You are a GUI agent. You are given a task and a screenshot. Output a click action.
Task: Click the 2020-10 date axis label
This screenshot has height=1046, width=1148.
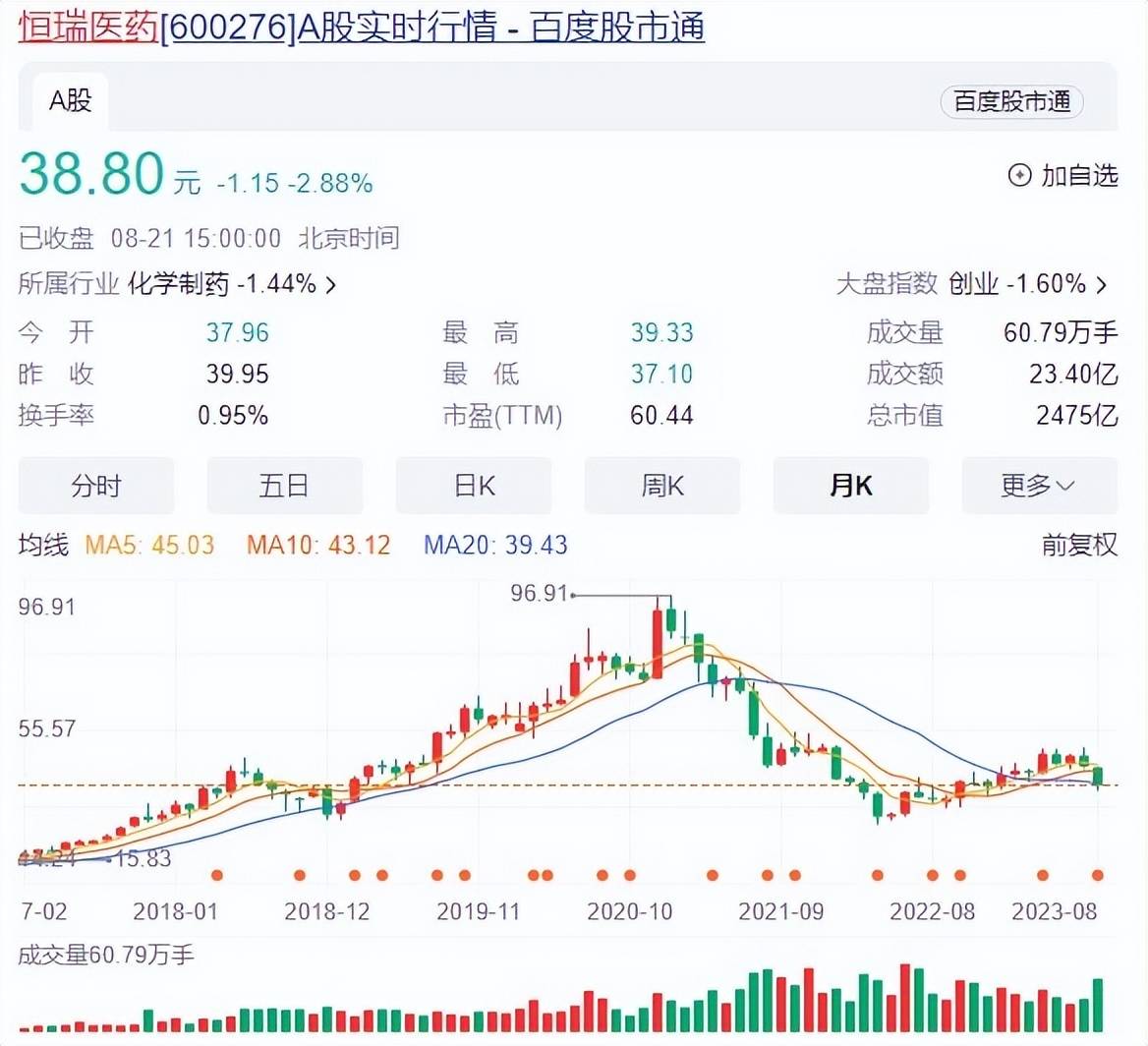630,912
